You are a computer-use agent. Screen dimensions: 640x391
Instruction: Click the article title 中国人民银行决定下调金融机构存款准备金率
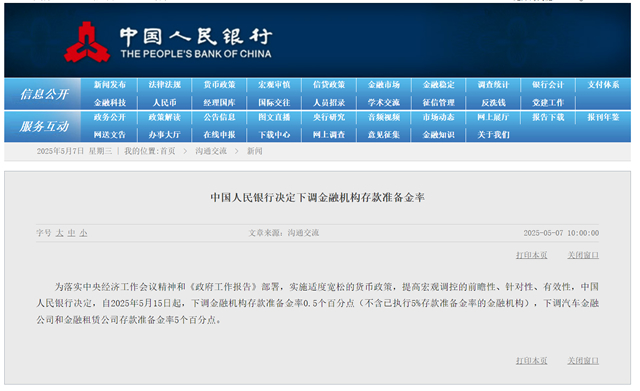(x=318, y=198)
